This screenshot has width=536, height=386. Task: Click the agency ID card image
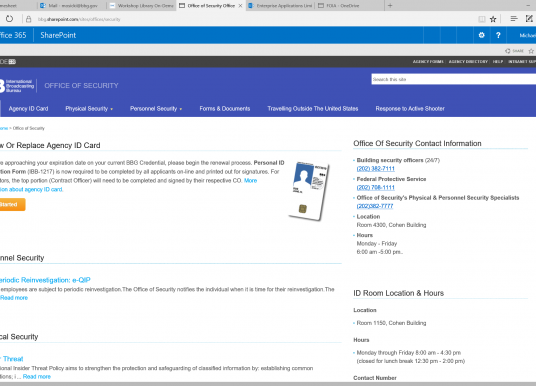click(309, 191)
